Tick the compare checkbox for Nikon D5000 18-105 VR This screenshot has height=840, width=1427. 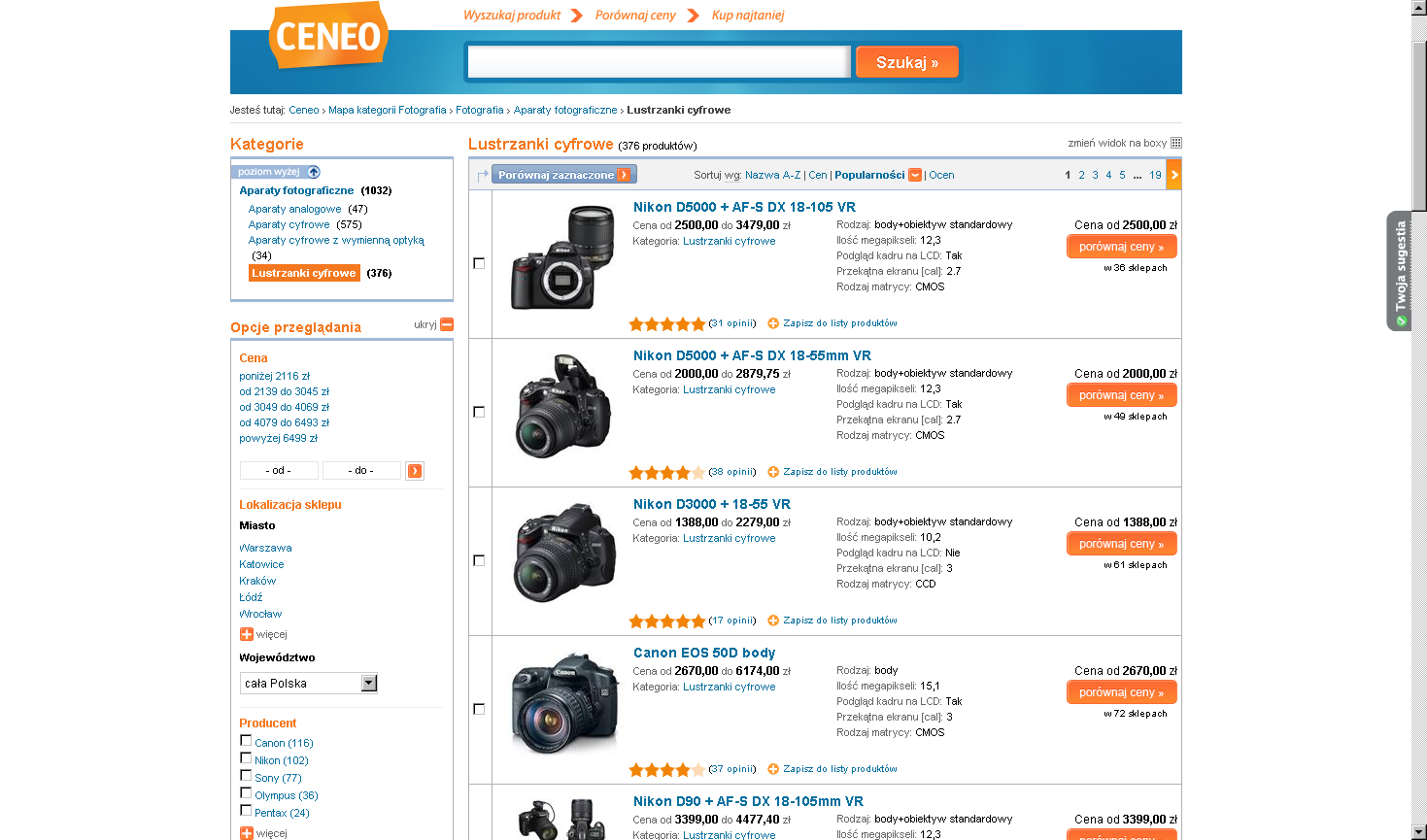pos(479,263)
